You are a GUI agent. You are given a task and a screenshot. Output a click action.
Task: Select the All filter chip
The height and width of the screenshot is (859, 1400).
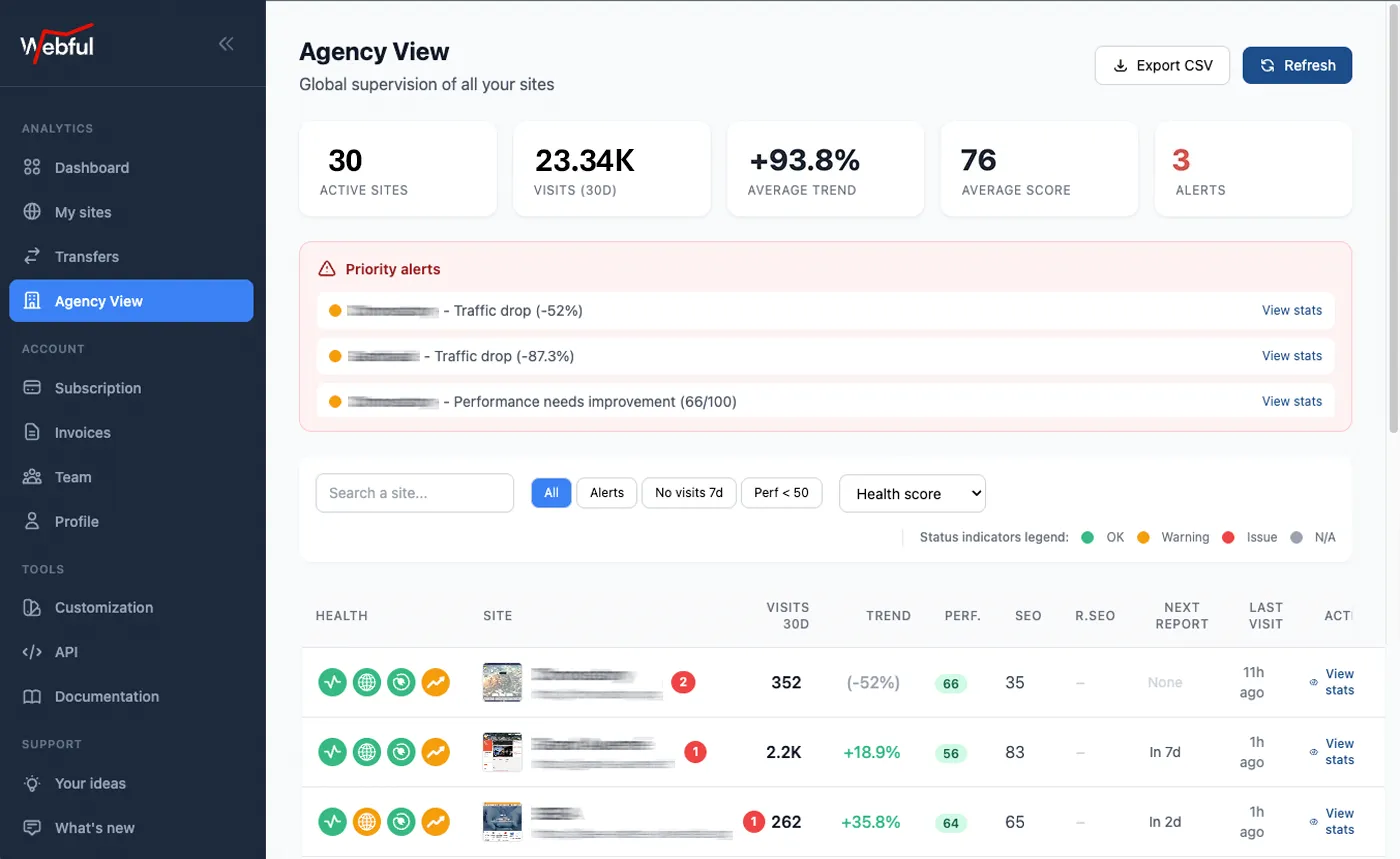551,492
